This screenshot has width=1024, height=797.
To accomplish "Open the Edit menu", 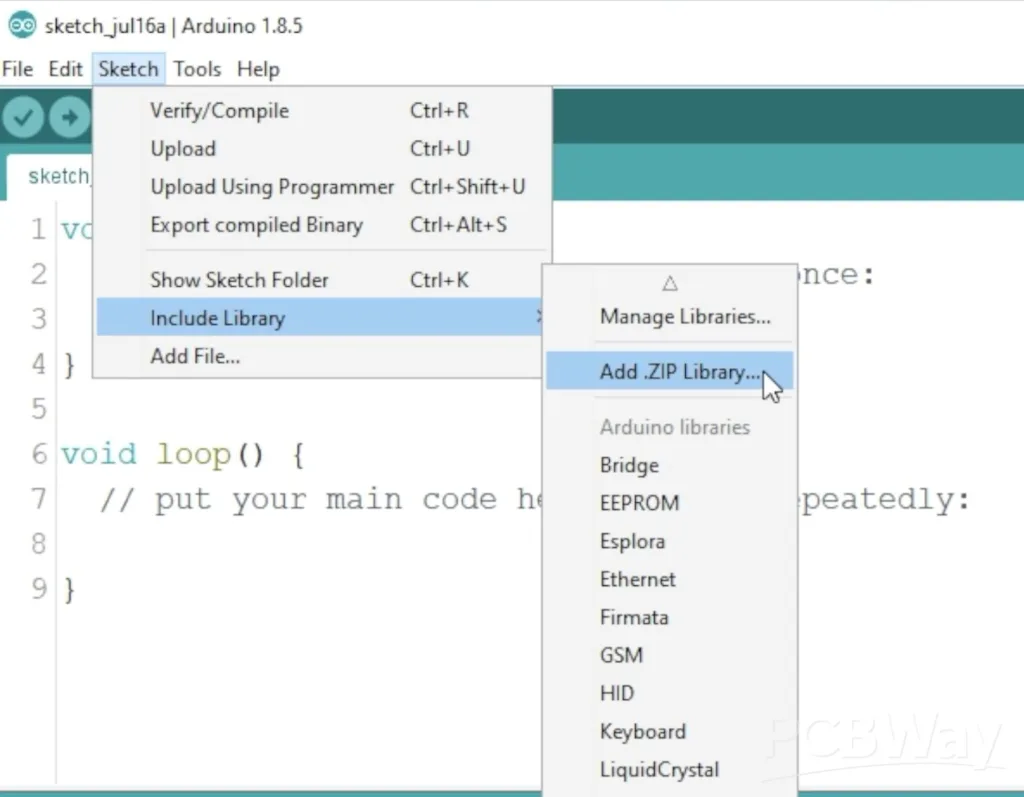I will point(65,69).
